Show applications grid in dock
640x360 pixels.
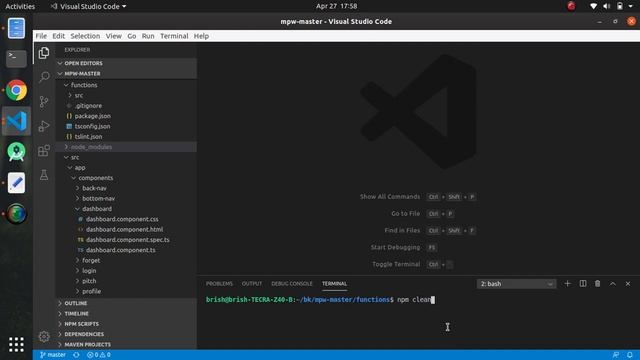[x=16, y=344]
